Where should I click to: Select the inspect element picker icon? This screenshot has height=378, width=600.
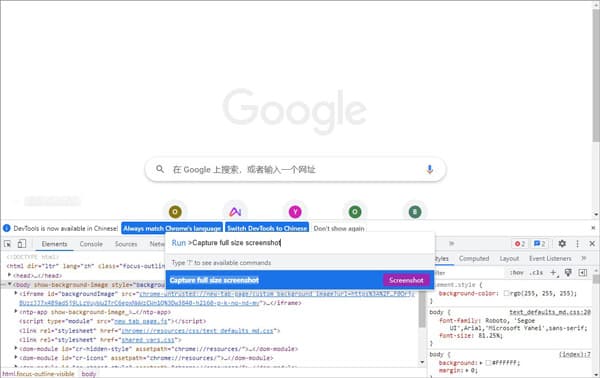click(x=7, y=244)
